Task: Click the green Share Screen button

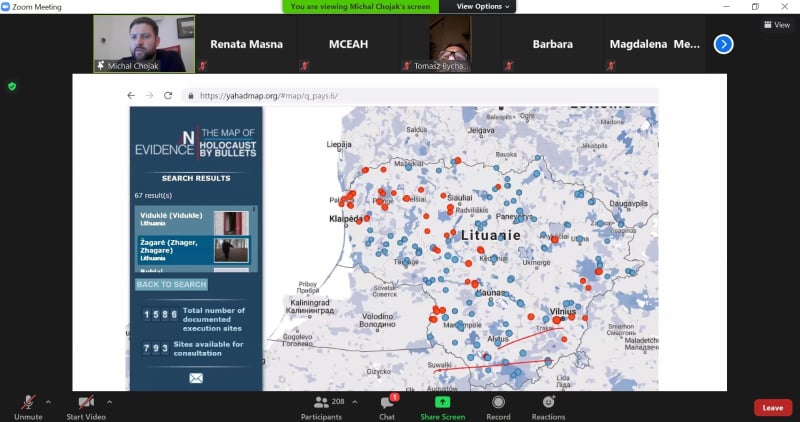Action: pos(442,407)
